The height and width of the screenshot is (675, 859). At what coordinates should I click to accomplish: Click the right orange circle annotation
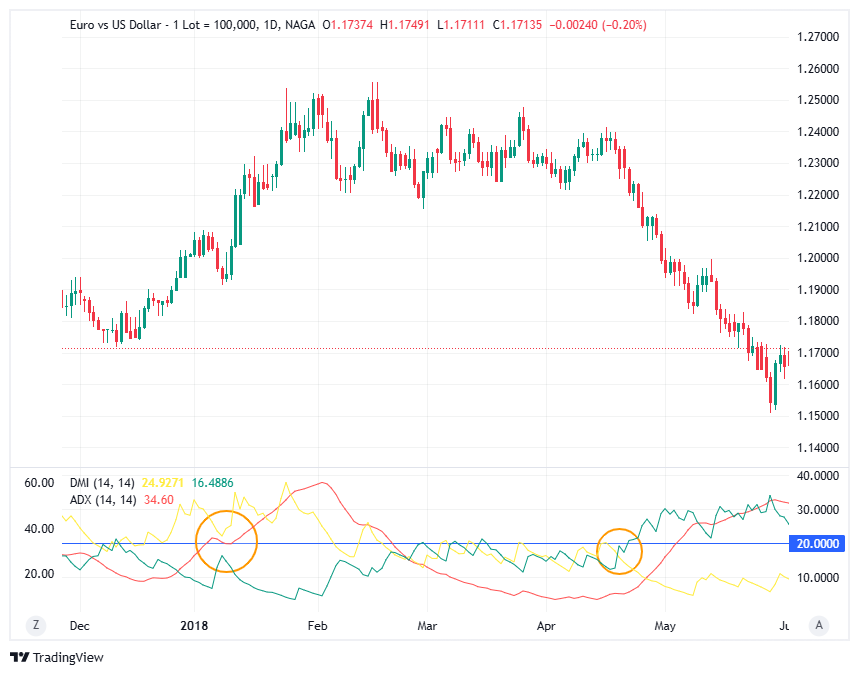pyautogui.click(x=619, y=551)
